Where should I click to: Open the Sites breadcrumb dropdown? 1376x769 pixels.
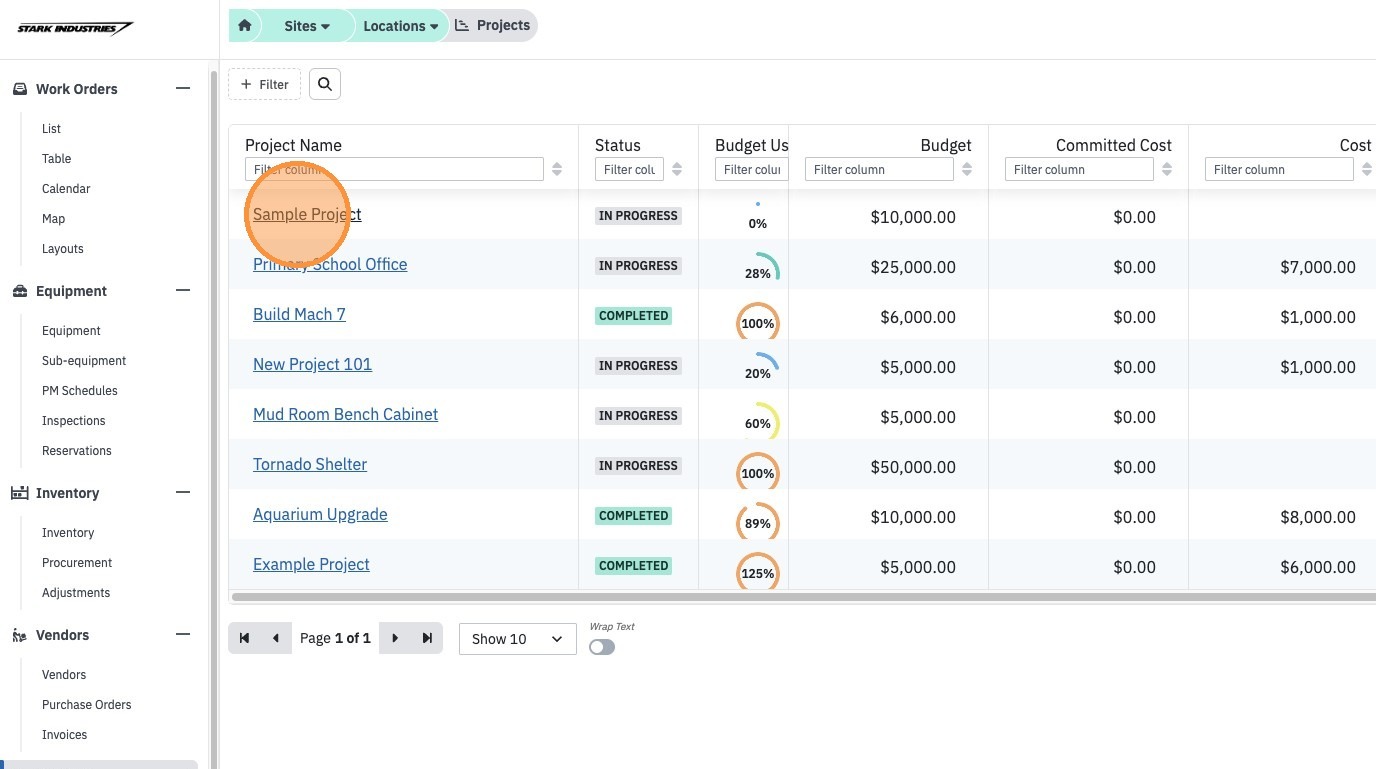coord(307,26)
